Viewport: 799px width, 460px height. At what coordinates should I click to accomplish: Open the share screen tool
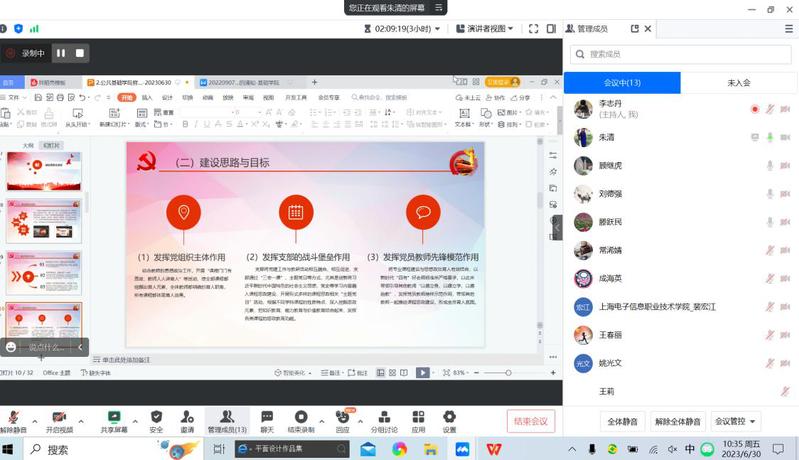tap(114, 416)
